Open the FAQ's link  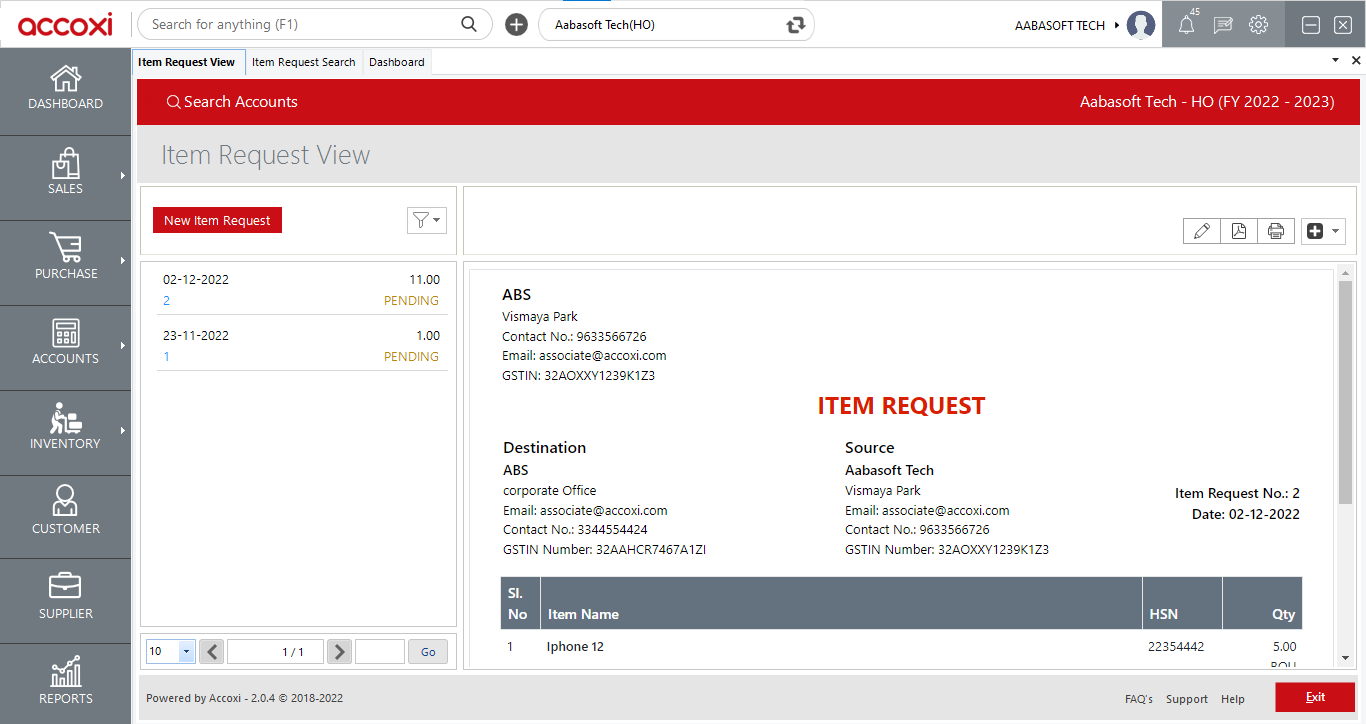(x=1139, y=699)
